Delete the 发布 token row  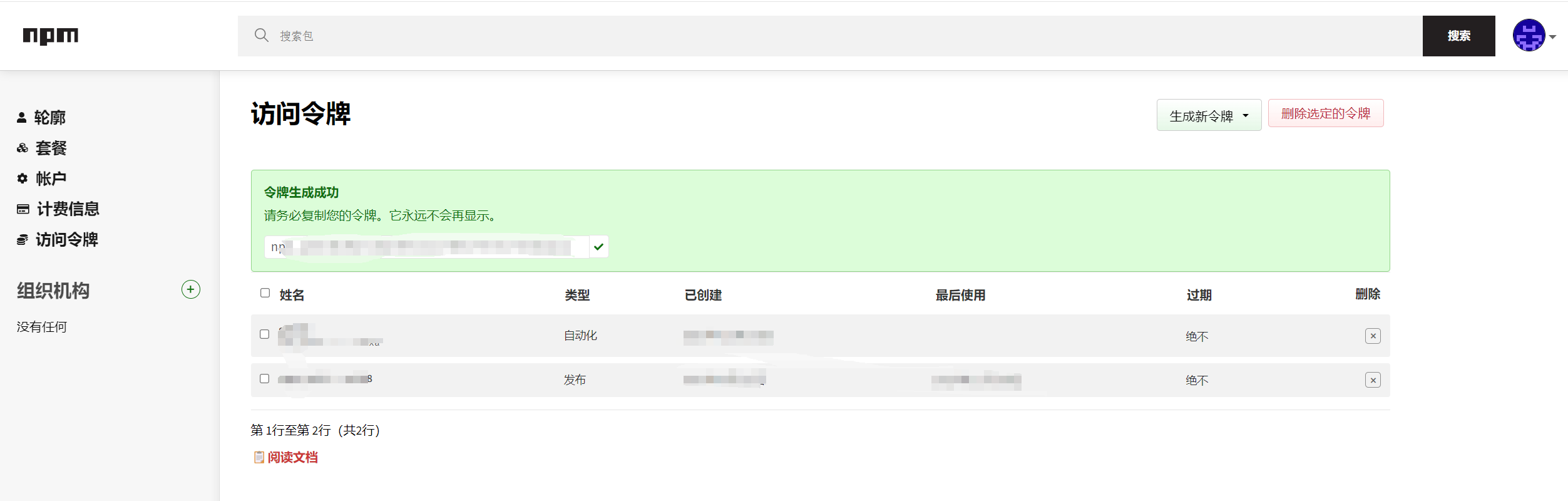coord(1372,380)
